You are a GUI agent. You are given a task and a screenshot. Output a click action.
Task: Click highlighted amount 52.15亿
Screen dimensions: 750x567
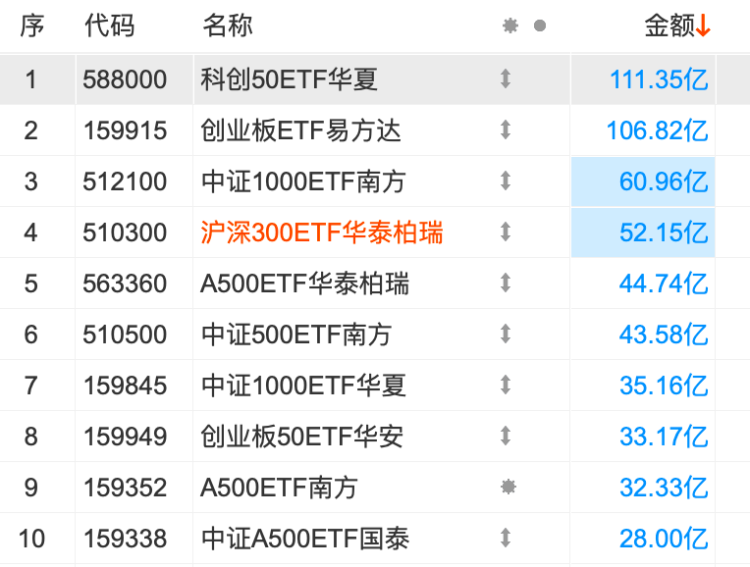click(x=663, y=233)
